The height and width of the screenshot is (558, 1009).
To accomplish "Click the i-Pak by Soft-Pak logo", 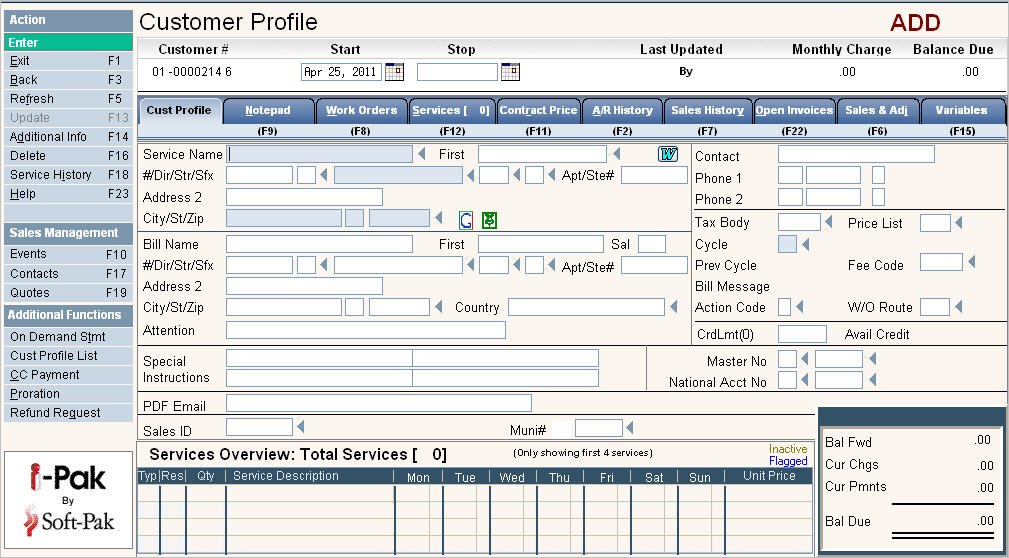I will coord(68,499).
